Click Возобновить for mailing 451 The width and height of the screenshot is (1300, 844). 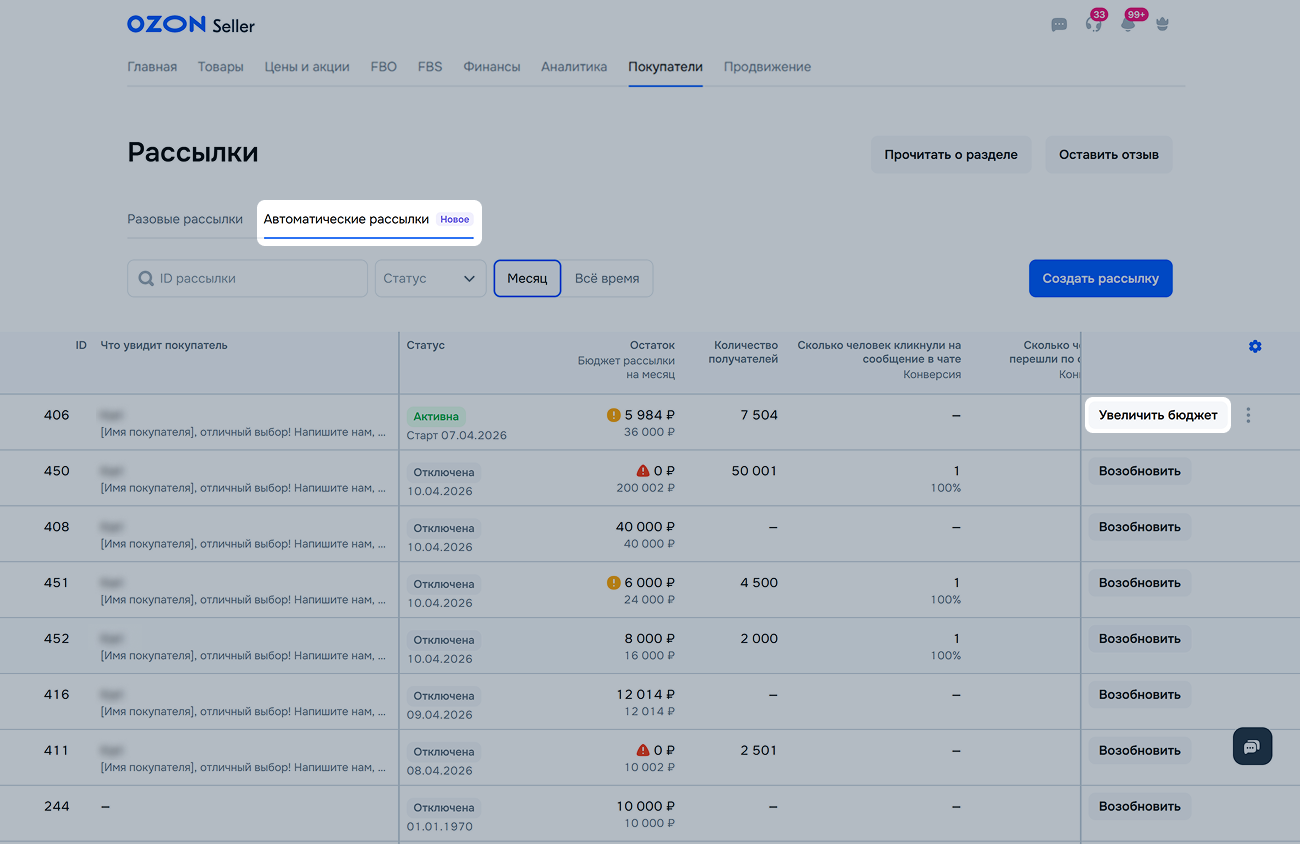pyautogui.click(x=1139, y=583)
